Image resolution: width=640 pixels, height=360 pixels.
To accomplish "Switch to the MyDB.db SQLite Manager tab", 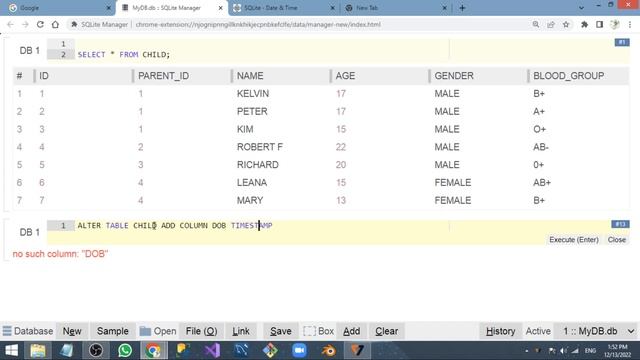I will tap(171, 8).
